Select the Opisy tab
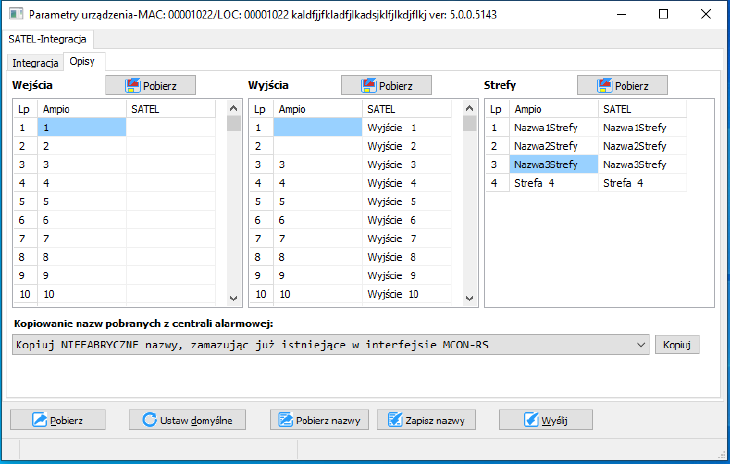Image resolution: width=730 pixels, height=464 pixels. click(x=82, y=61)
